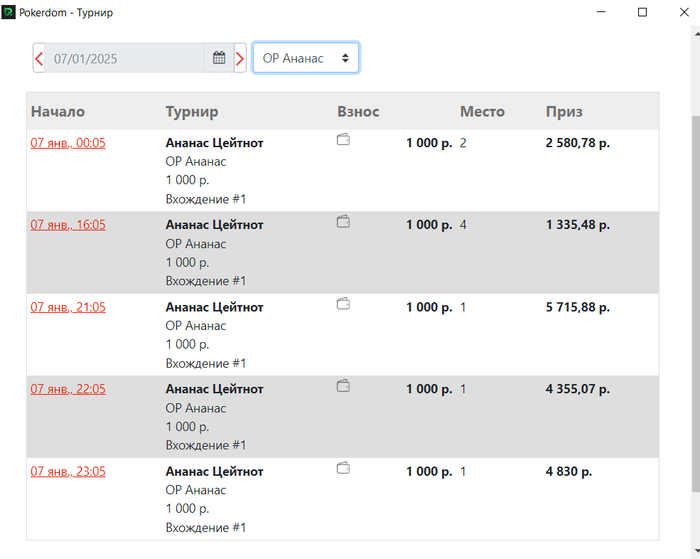Click wallet icon in 21:05 tournament row
The width and height of the screenshot is (700, 559).
coord(343,304)
